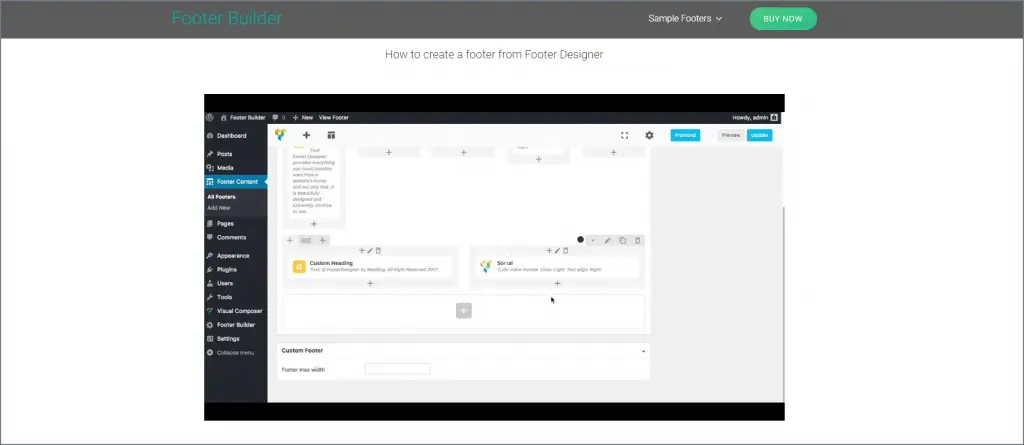The image size is (1024, 445).
Task: Click the Visual Composer logo icon in editor toolbar
Action: click(280, 135)
